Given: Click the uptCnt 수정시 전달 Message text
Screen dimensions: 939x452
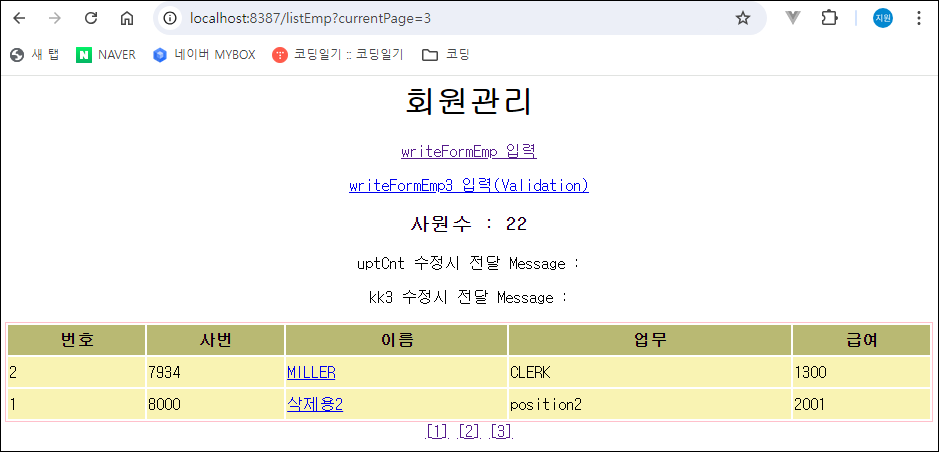Looking at the screenshot, I should pyautogui.click(x=469, y=263).
